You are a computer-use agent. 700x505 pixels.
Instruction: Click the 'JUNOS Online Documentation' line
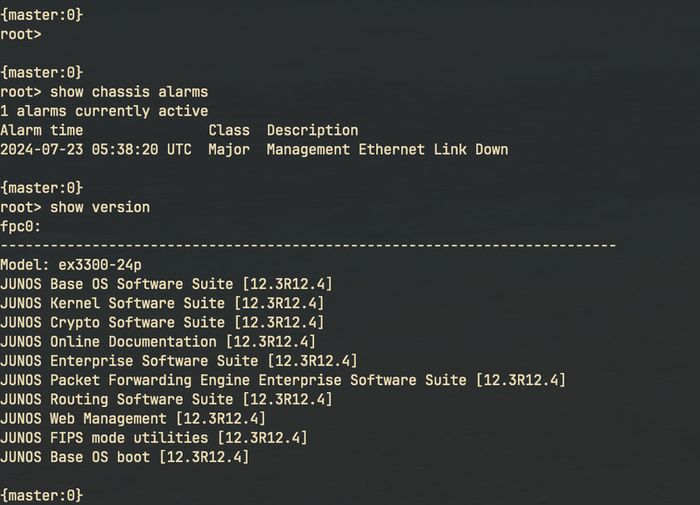point(158,342)
